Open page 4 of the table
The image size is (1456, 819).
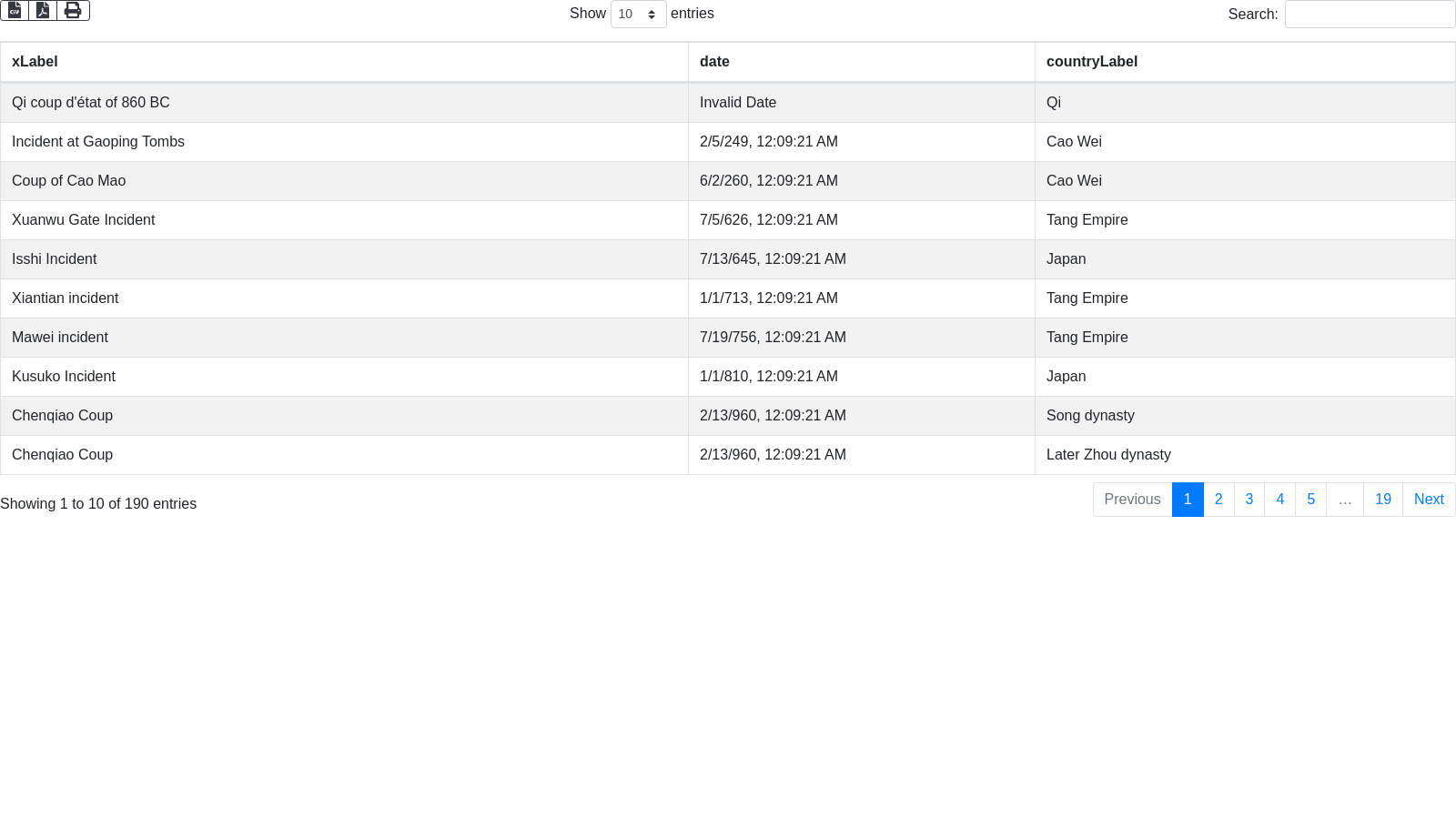click(1279, 500)
